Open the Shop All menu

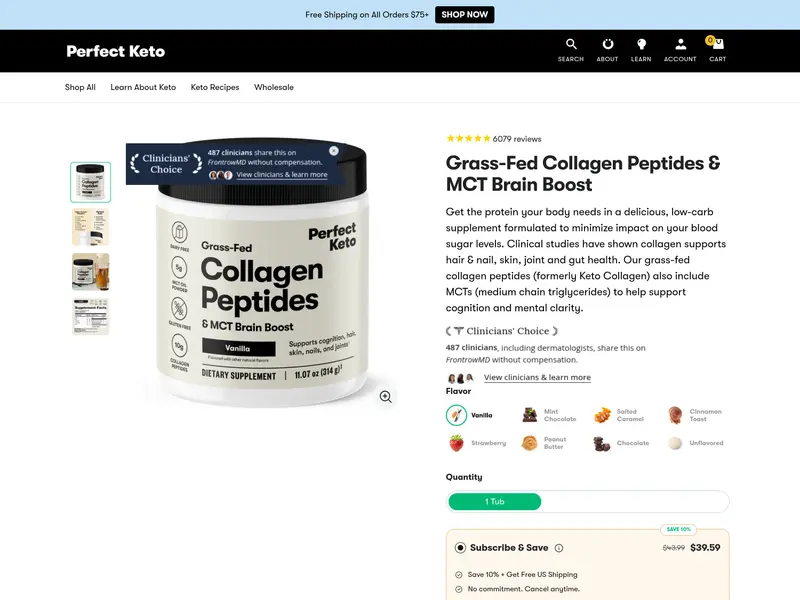click(80, 87)
